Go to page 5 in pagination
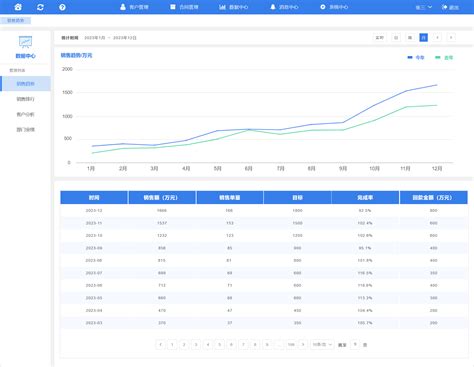 pos(220,344)
